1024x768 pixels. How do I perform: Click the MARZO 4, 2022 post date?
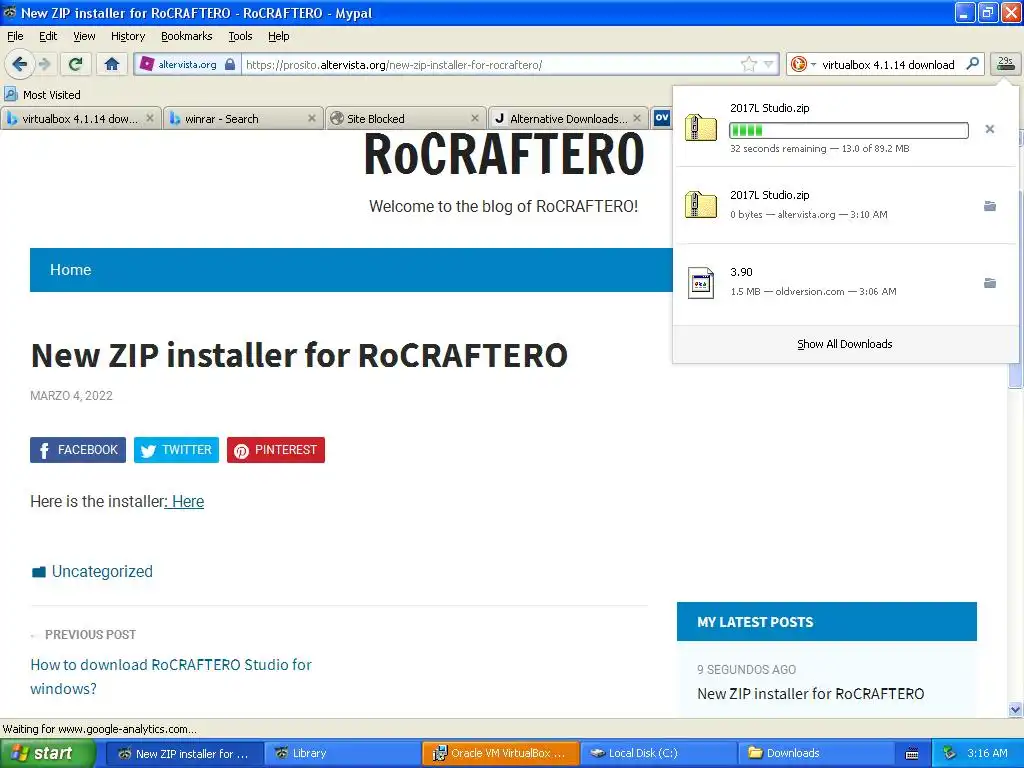(71, 396)
